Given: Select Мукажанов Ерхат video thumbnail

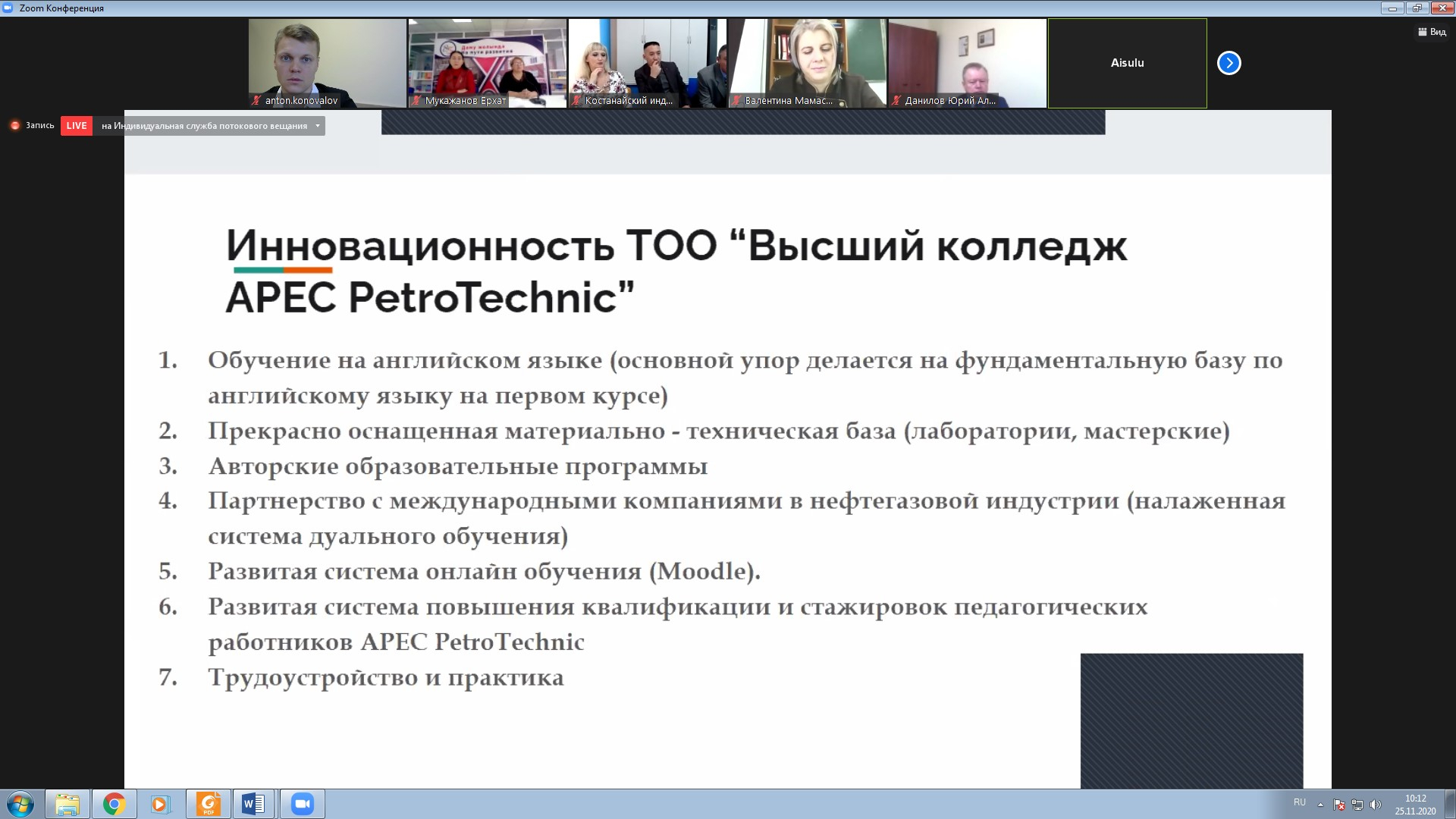Looking at the screenshot, I should (x=488, y=63).
